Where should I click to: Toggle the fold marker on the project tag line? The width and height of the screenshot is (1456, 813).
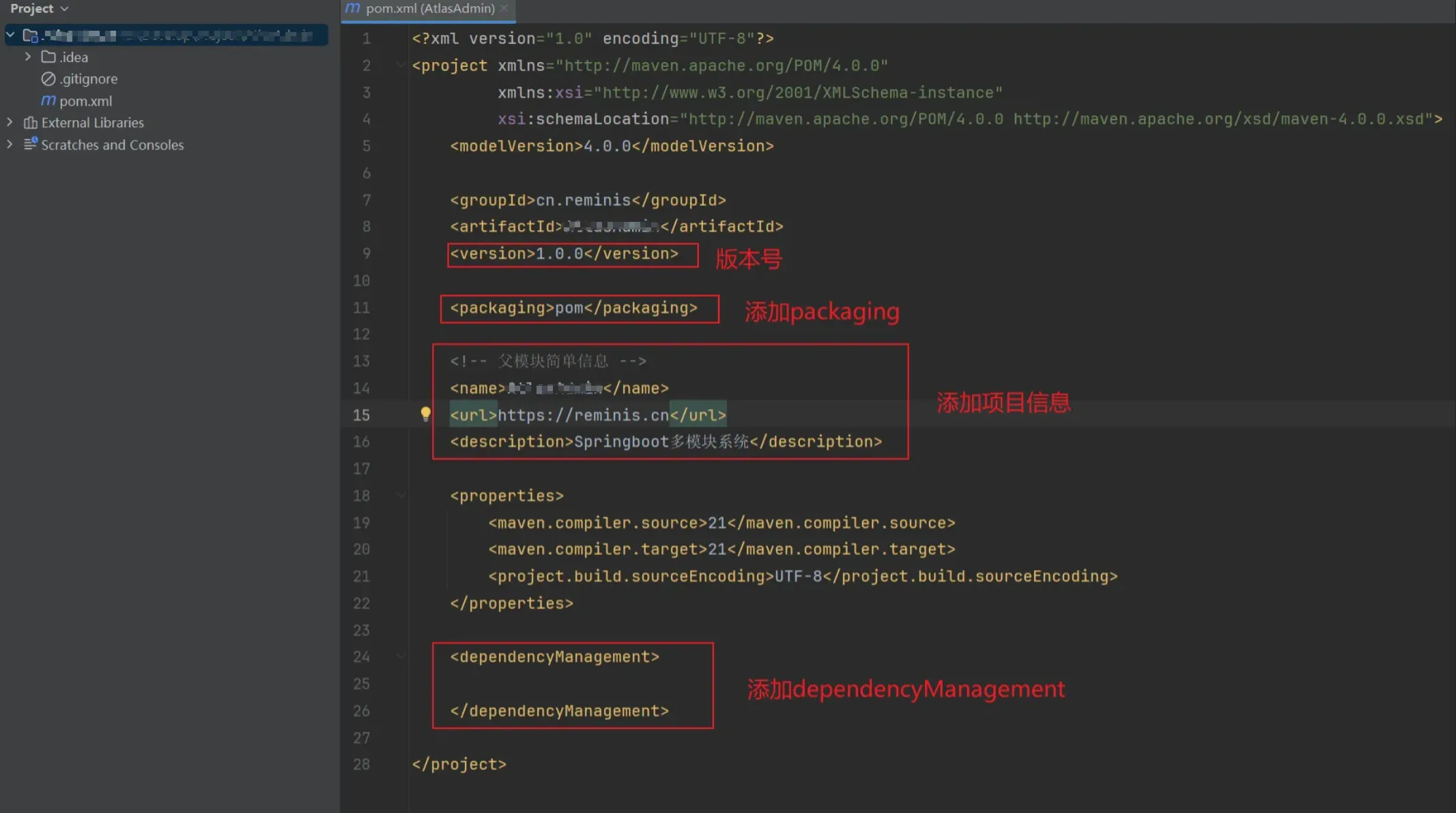(x=401, y=66)
